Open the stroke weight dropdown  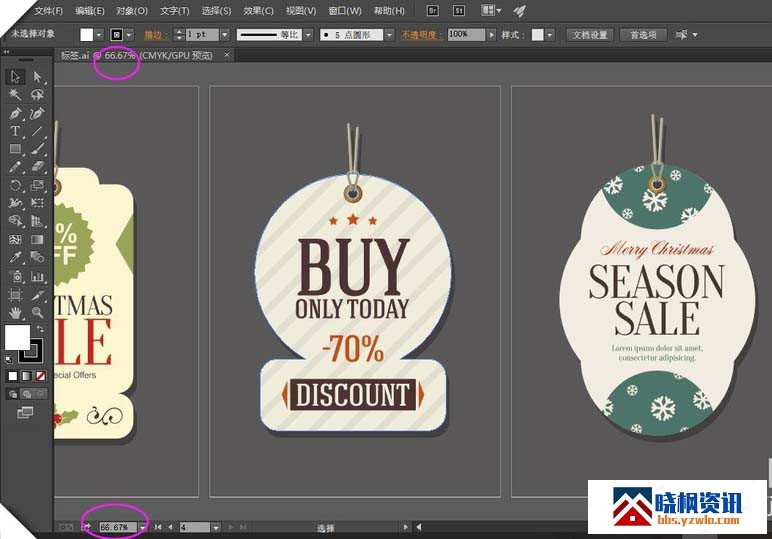click(x=225, y=35)
